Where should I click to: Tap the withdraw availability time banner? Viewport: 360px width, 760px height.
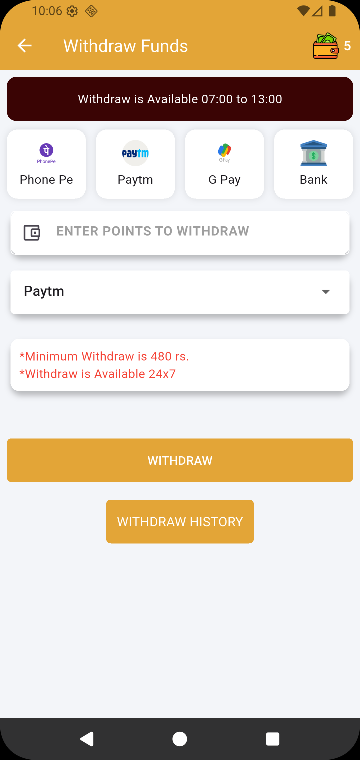pos(180,99)
